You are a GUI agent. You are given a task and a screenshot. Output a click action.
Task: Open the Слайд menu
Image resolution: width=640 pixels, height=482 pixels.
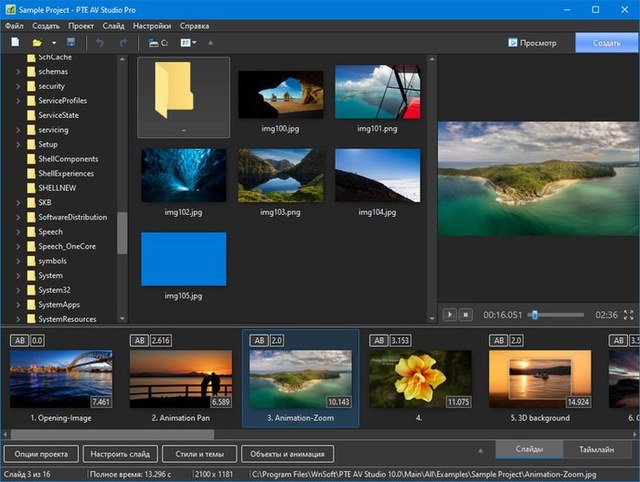(x=113, y=25)
